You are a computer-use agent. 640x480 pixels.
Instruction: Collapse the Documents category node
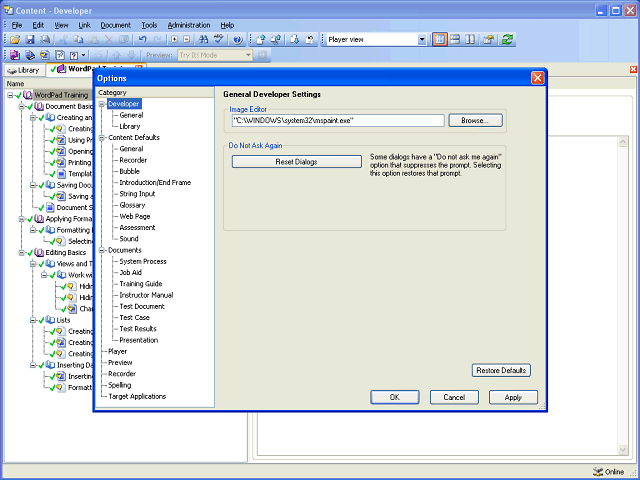[x=102, y=250]
